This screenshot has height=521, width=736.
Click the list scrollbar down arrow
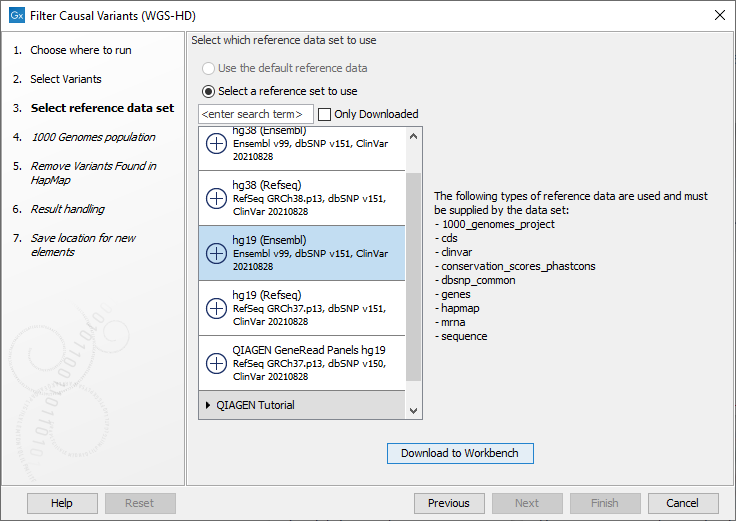414,410
